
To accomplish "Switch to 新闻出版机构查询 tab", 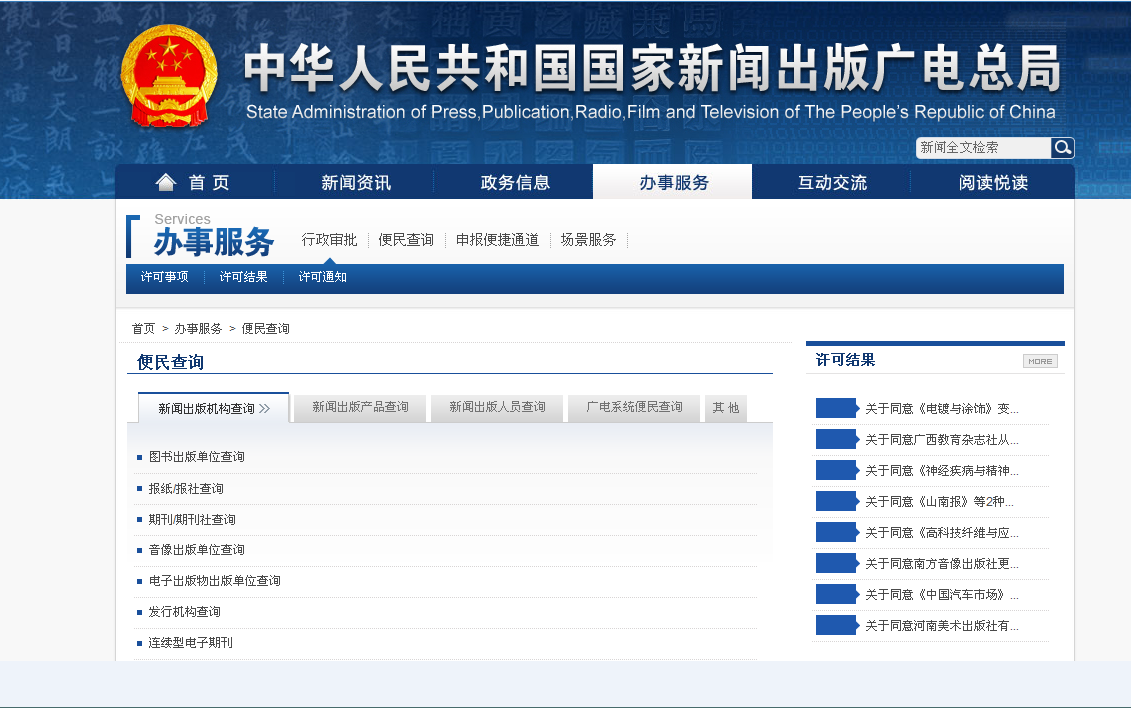I will (x=214, y=408).
